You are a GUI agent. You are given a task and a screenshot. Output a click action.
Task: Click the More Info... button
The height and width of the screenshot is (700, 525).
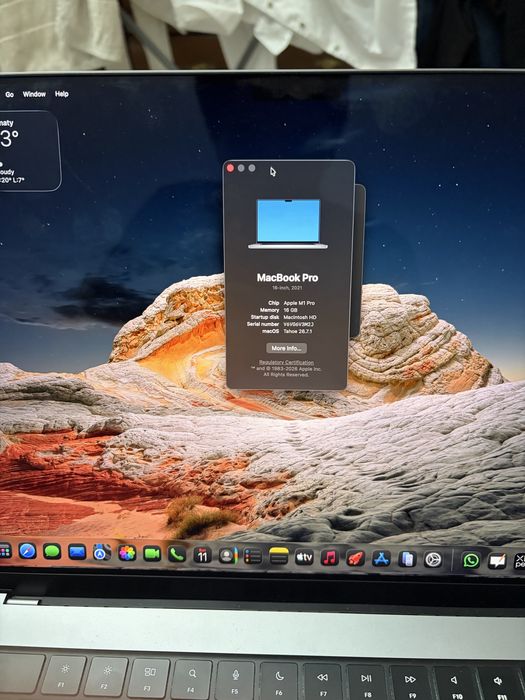click(x=286, y=348)
